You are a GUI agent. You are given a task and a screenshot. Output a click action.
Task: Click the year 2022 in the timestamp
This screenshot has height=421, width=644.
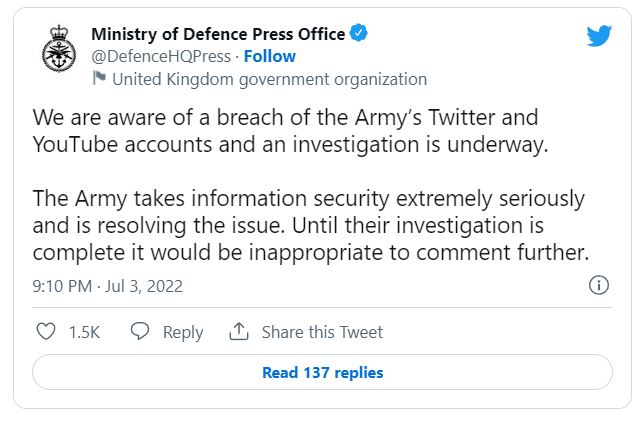click(165, 286)
